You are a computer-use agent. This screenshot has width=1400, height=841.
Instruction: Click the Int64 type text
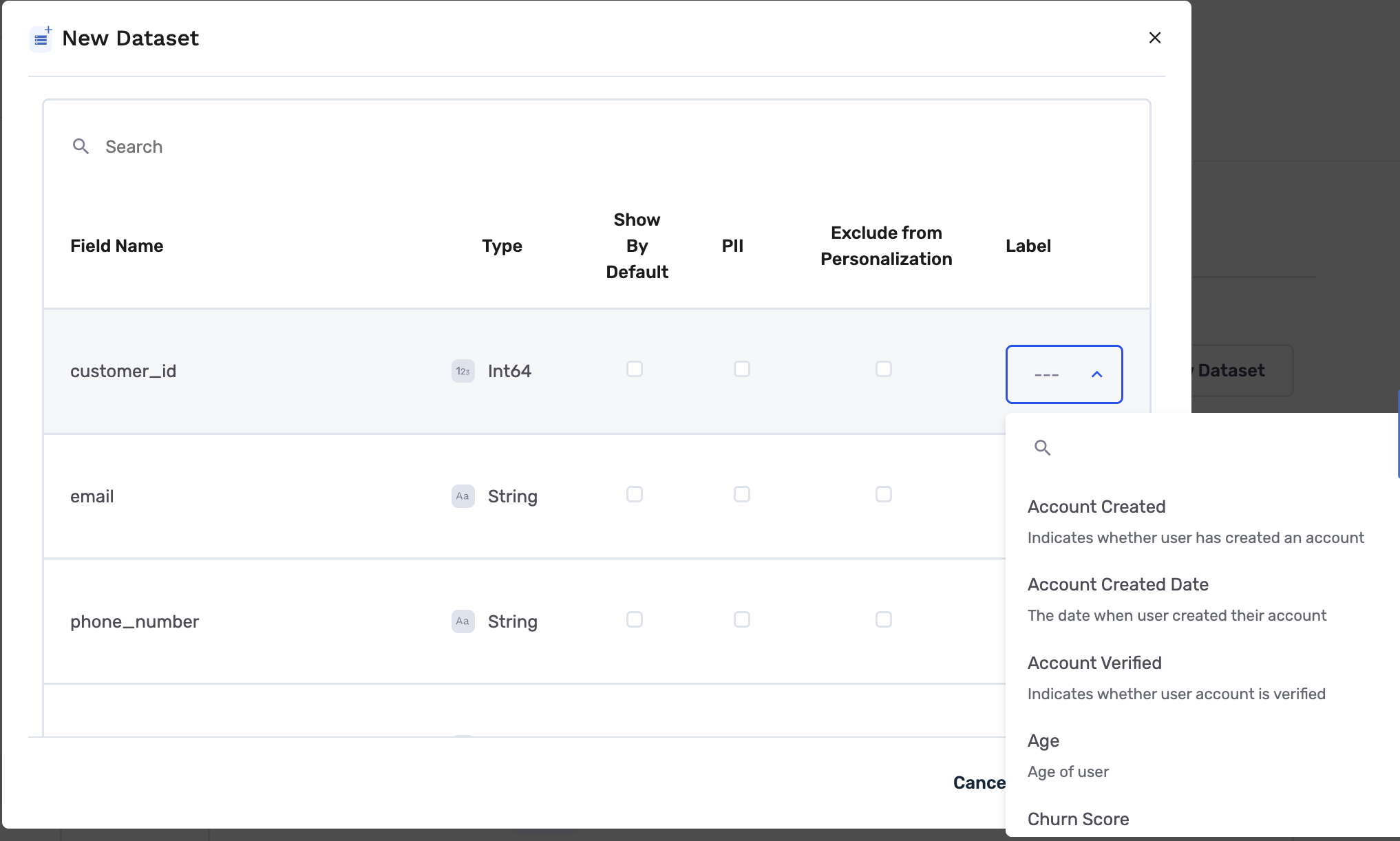point(509,371)
